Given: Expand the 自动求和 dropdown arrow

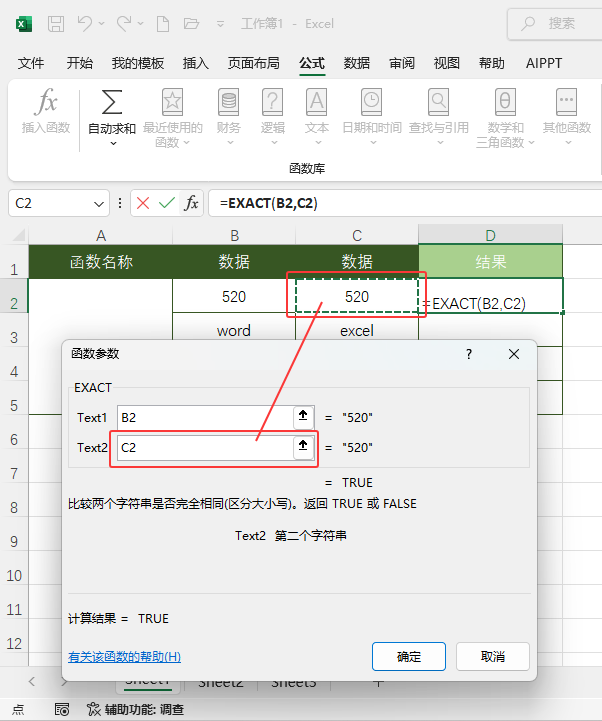Looking at the screenshot, I should coord(113,143).
